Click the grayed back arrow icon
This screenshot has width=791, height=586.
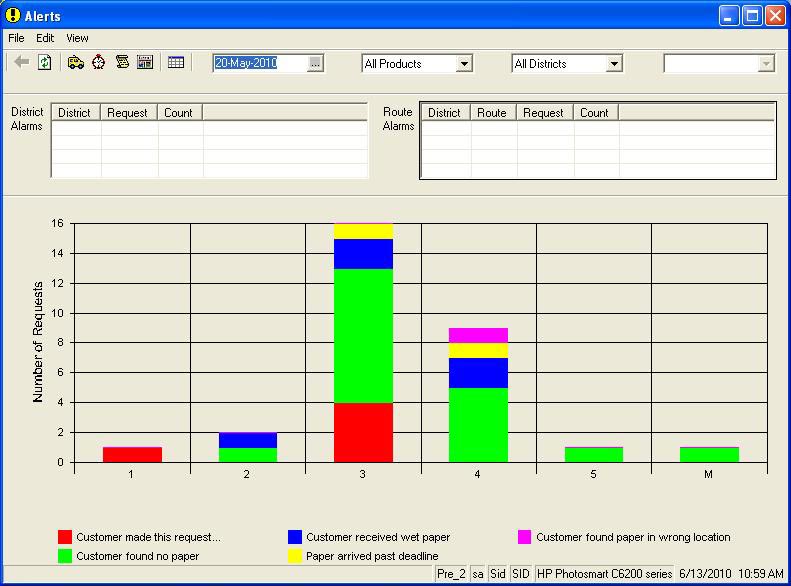pos(21,62)
